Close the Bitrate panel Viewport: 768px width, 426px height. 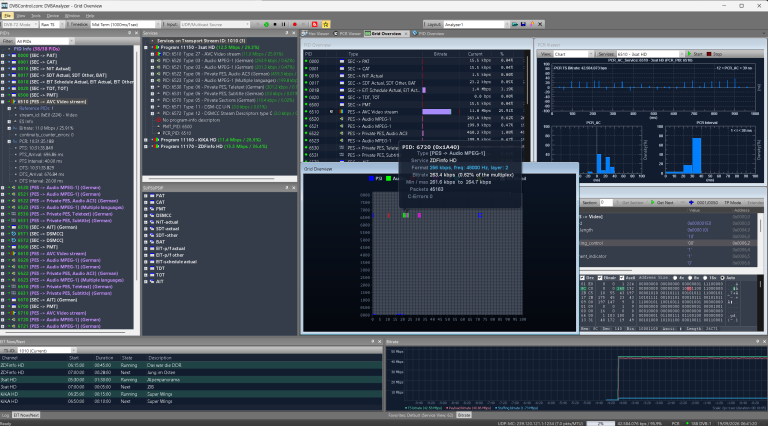[x=764, y=342]
